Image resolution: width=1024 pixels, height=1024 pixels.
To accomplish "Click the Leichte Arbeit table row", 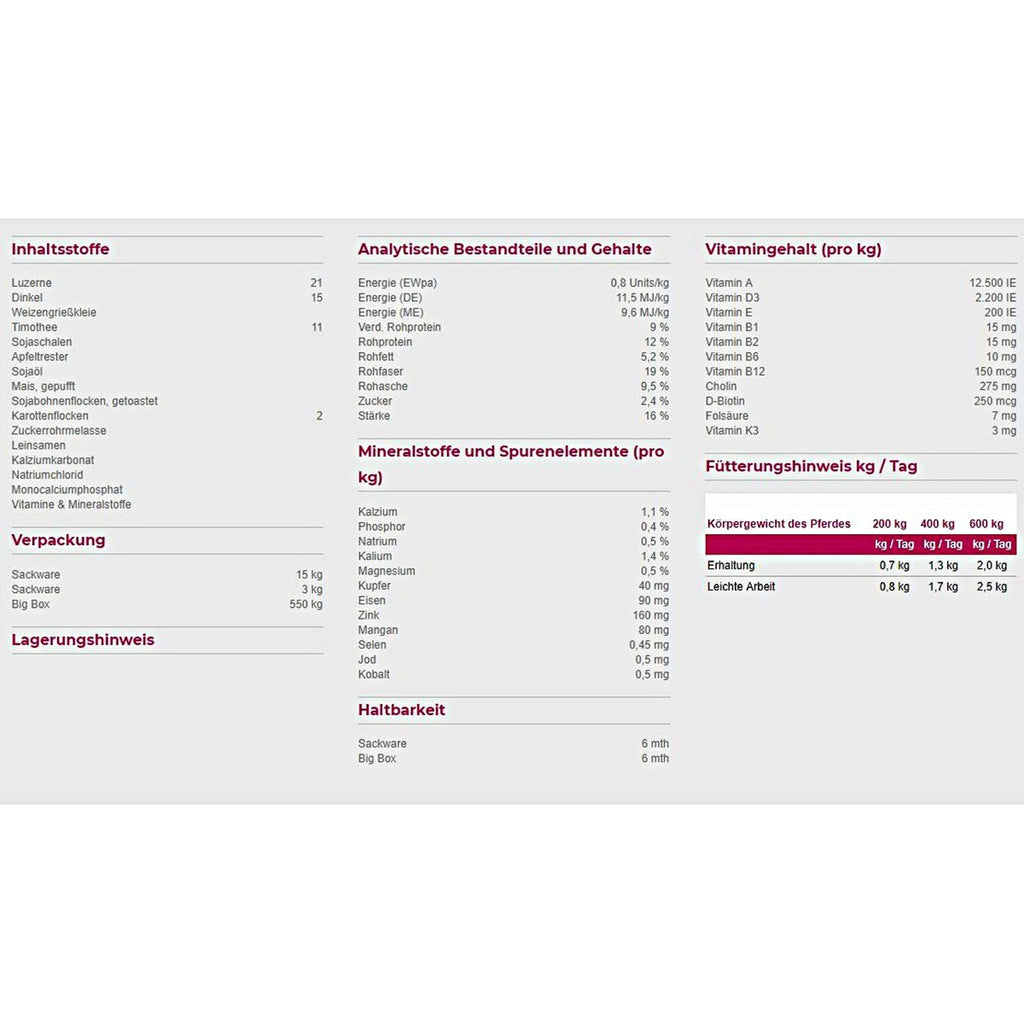I will click(861, 586).
